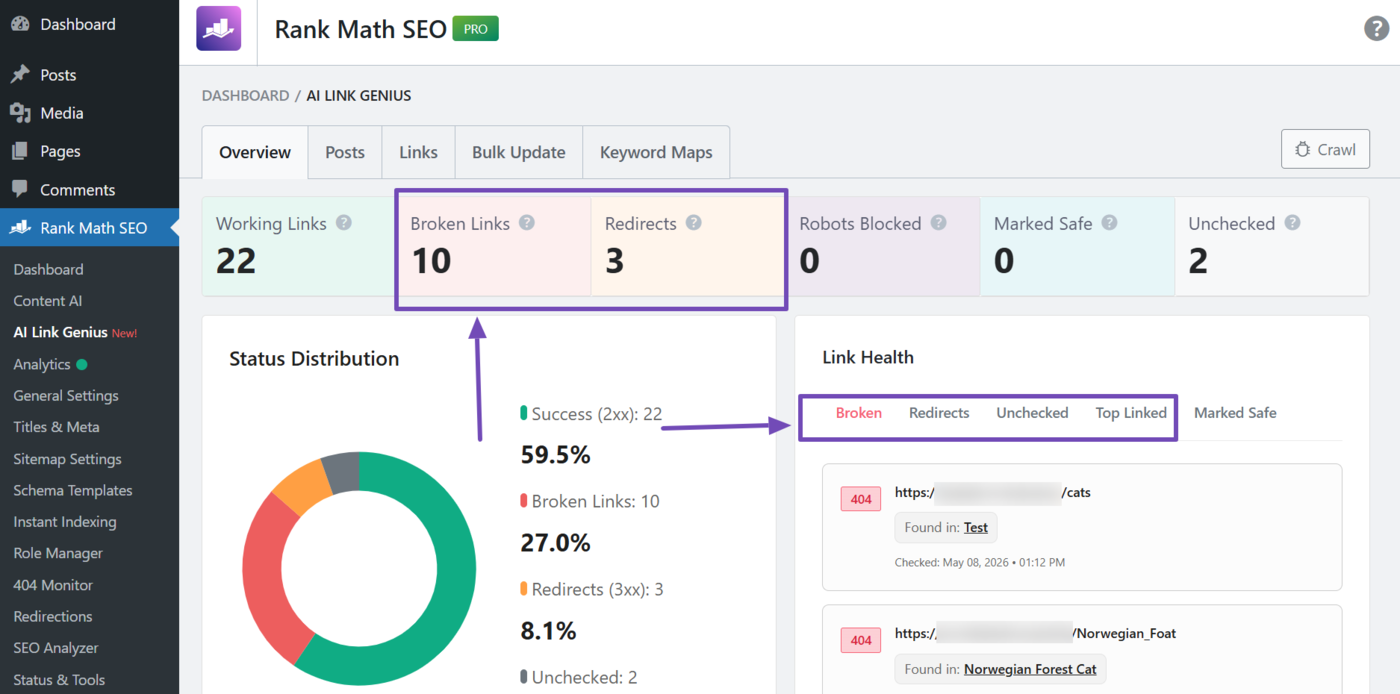Open the help question mark icon
The height and width of the screenshot is (694, 1400).
click(x=1376, y=28)
